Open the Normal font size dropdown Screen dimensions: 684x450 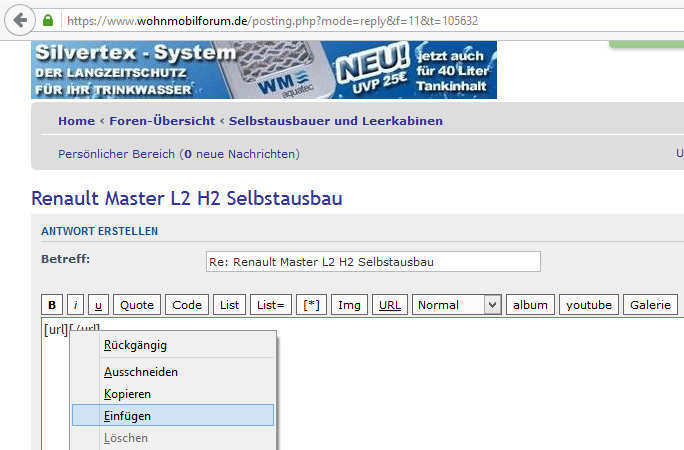[457, 305]
